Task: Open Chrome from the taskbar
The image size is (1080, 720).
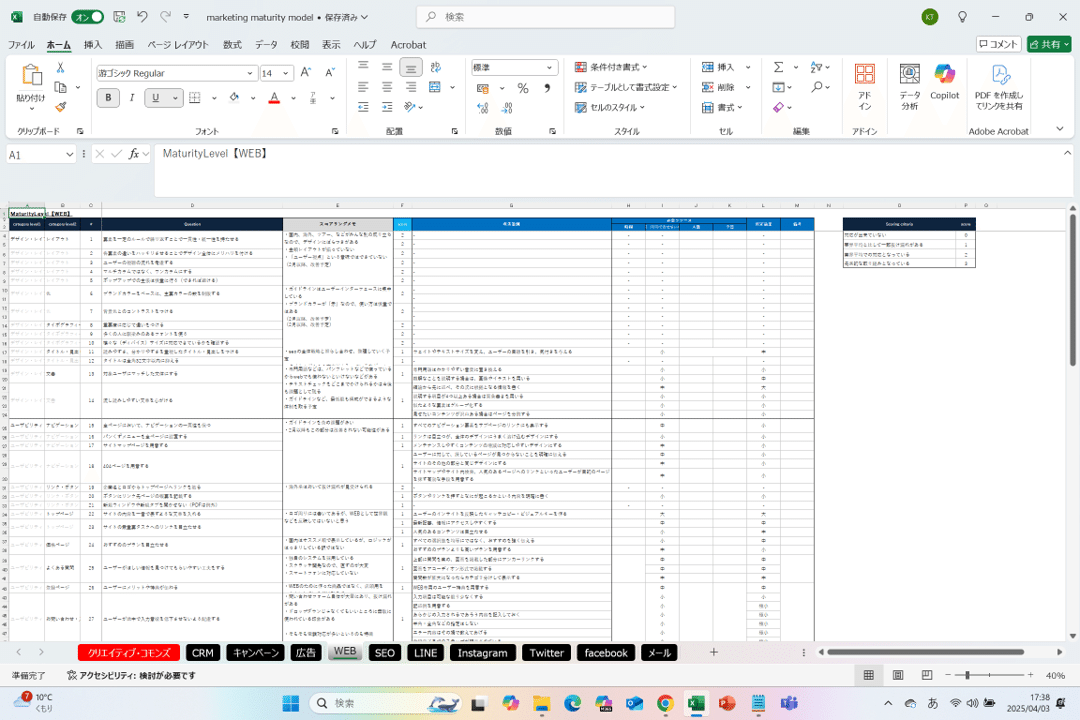Action: (x=665, y=703)
